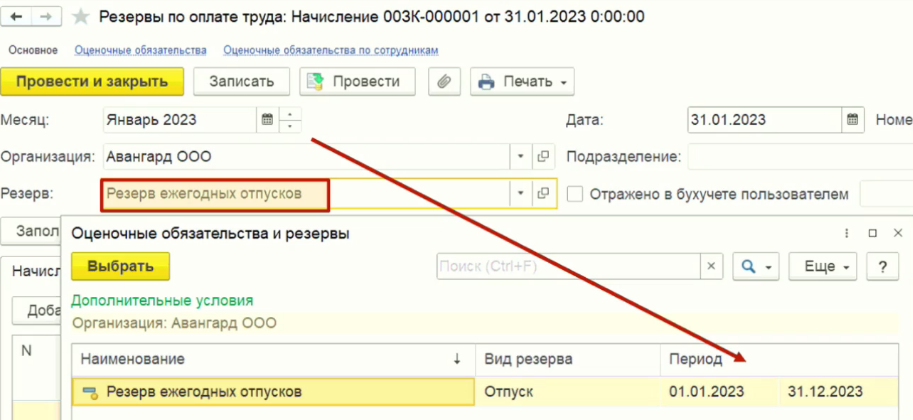Screen dimensions: 913x420
Task: Click the forward navigation arrow
Action: coord(46,17)
